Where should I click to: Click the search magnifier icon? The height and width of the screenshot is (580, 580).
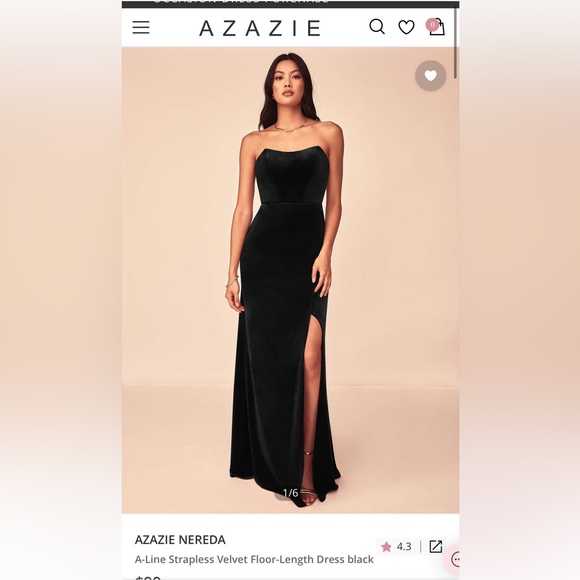pos(377,27)
